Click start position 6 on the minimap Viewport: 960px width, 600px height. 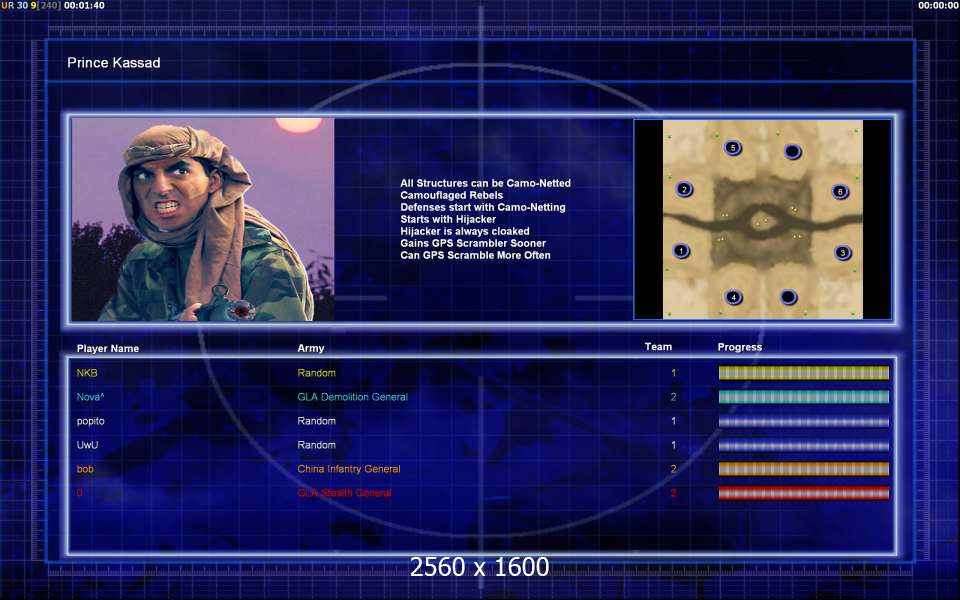tap(840, 191)
